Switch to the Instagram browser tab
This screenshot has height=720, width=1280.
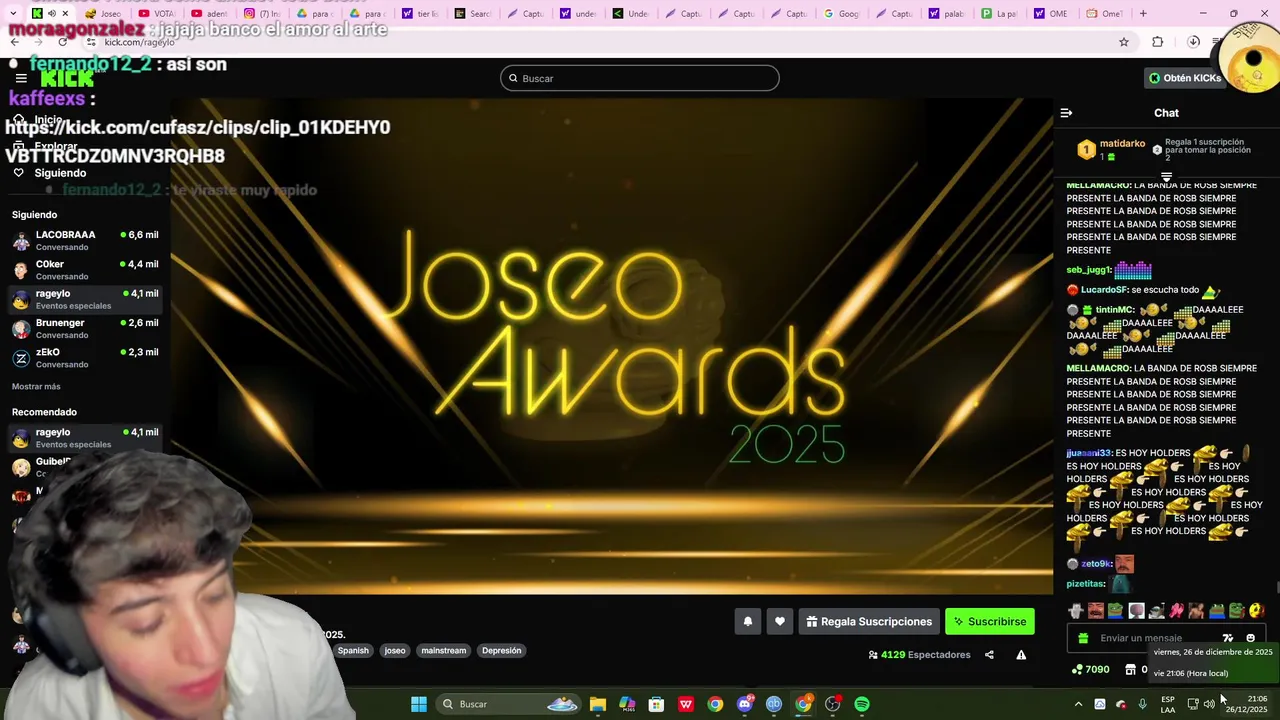point(264,14)
